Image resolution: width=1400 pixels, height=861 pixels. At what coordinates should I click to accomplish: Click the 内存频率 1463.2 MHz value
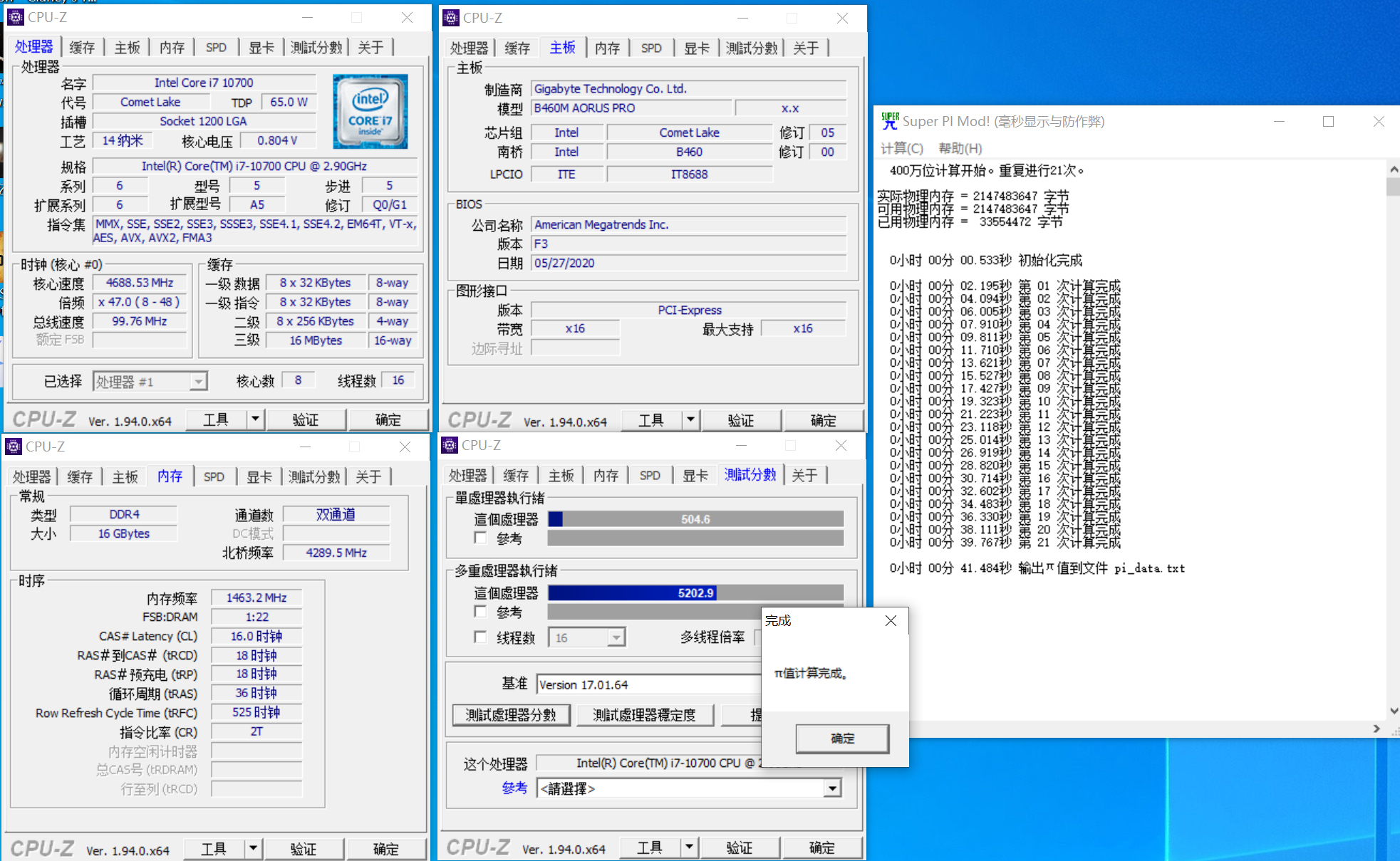pos(256,598)
